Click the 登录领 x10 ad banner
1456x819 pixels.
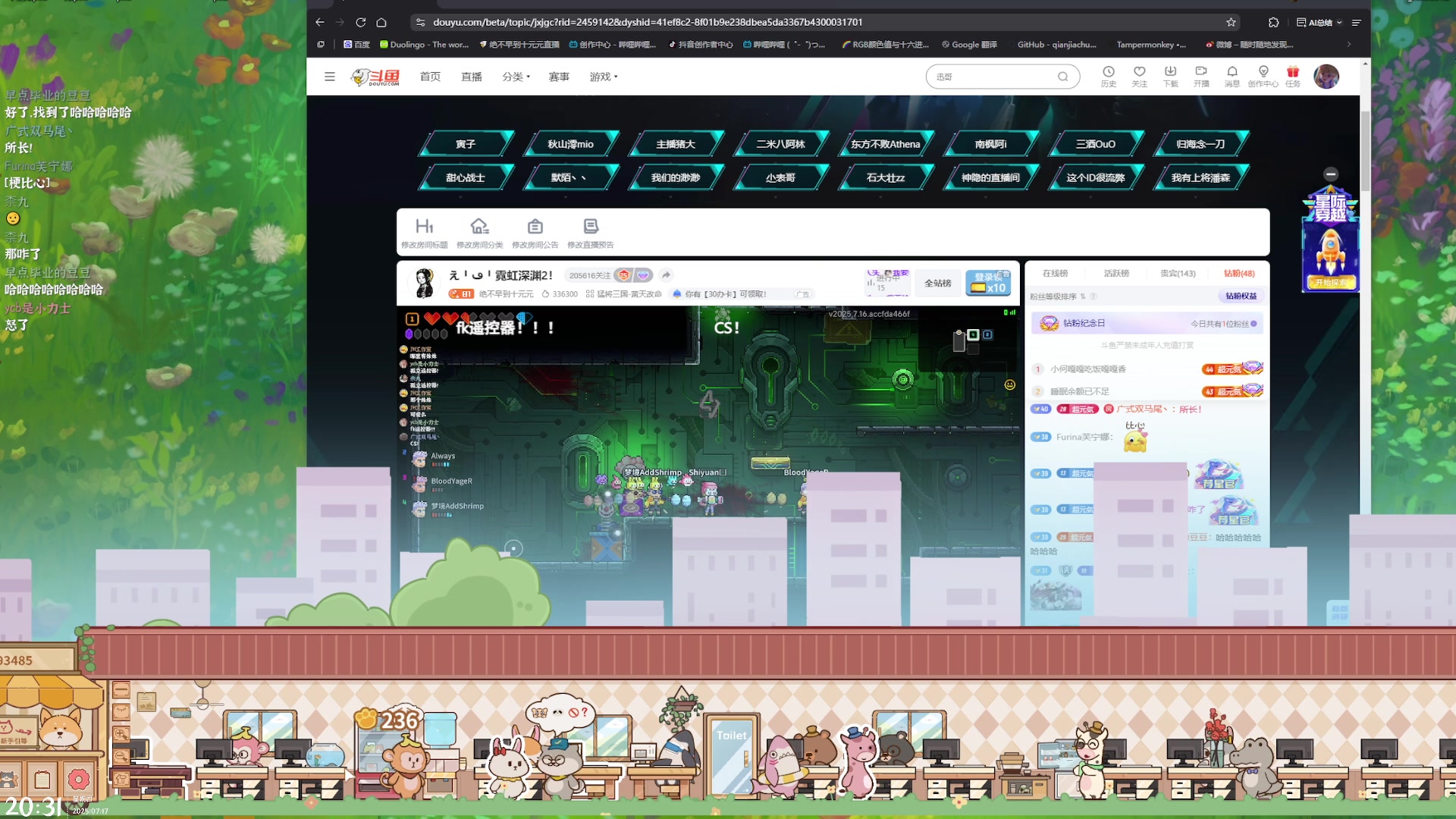(988, 283)
